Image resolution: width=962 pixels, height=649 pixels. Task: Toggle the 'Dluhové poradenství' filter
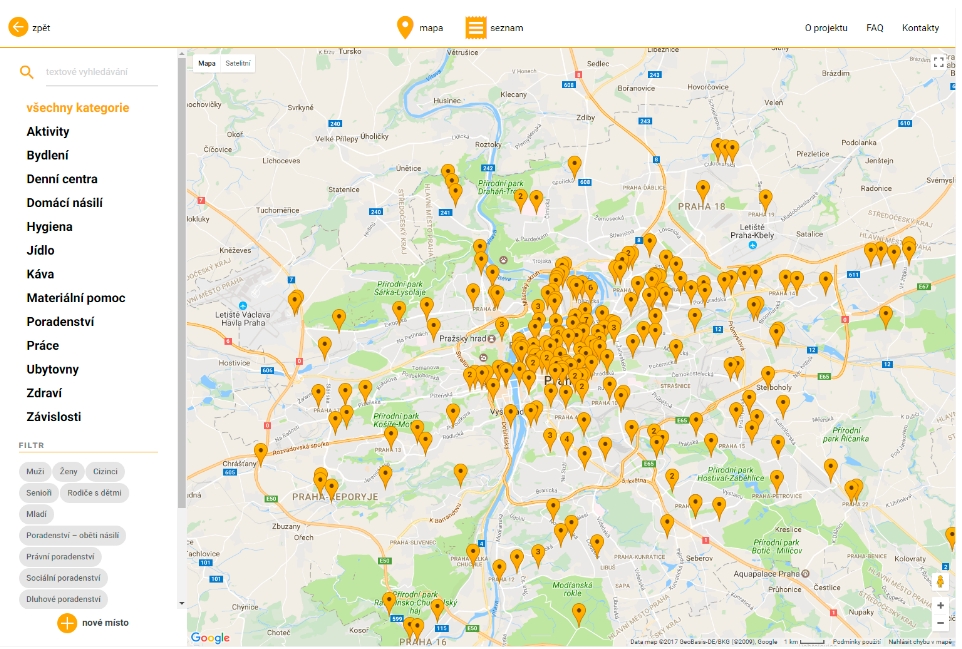point(64,599)
